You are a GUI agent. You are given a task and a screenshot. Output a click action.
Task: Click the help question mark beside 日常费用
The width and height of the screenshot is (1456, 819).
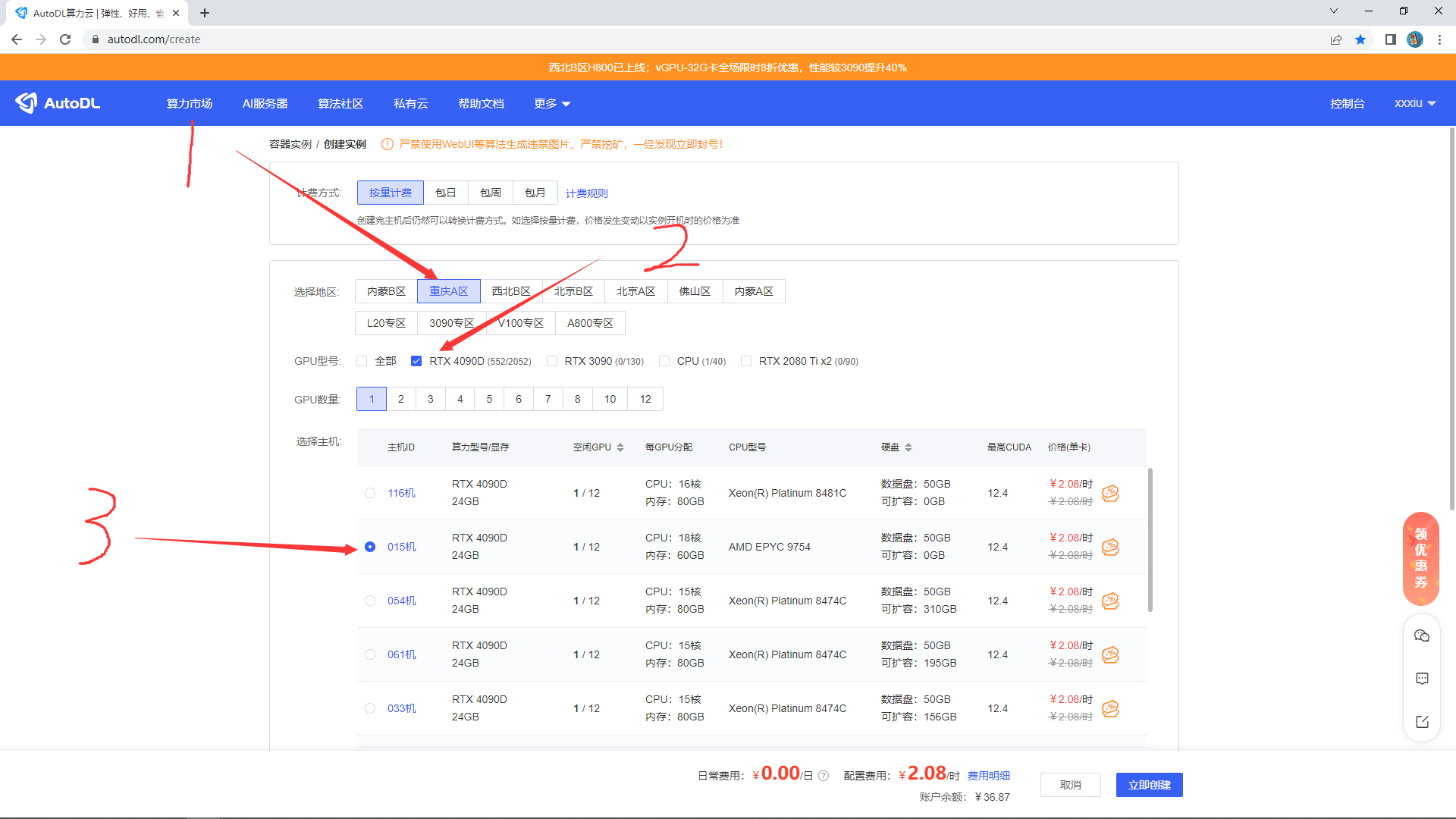[824, 776]
